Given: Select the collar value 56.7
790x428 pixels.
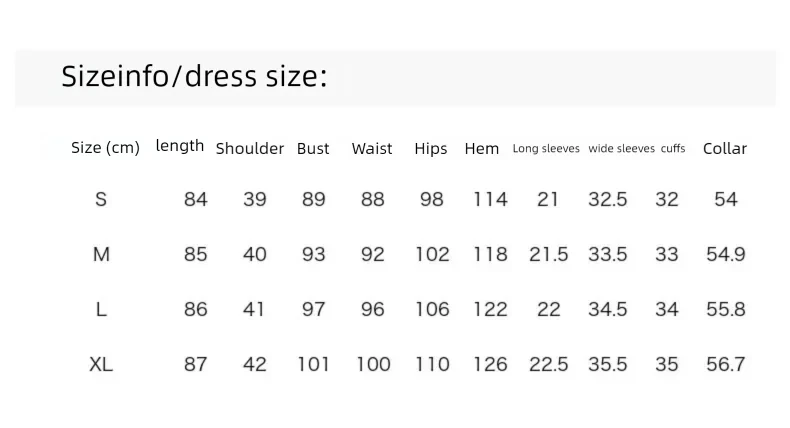Looking at the screenshot, I should pos(726,364).
